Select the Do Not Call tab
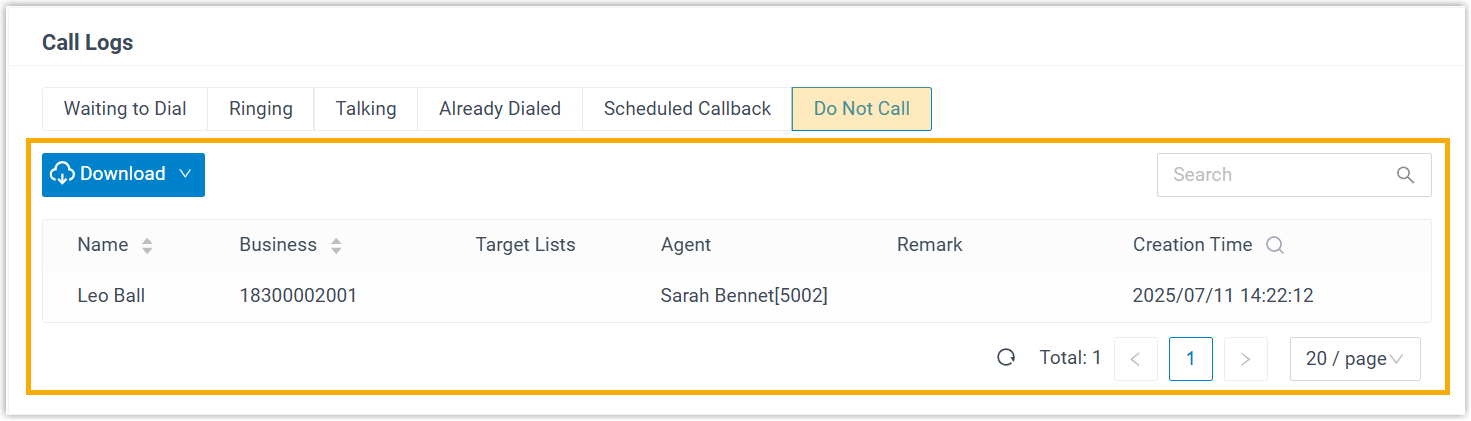The height and width of the screenshot is (421, 1471). pos(862,109)
